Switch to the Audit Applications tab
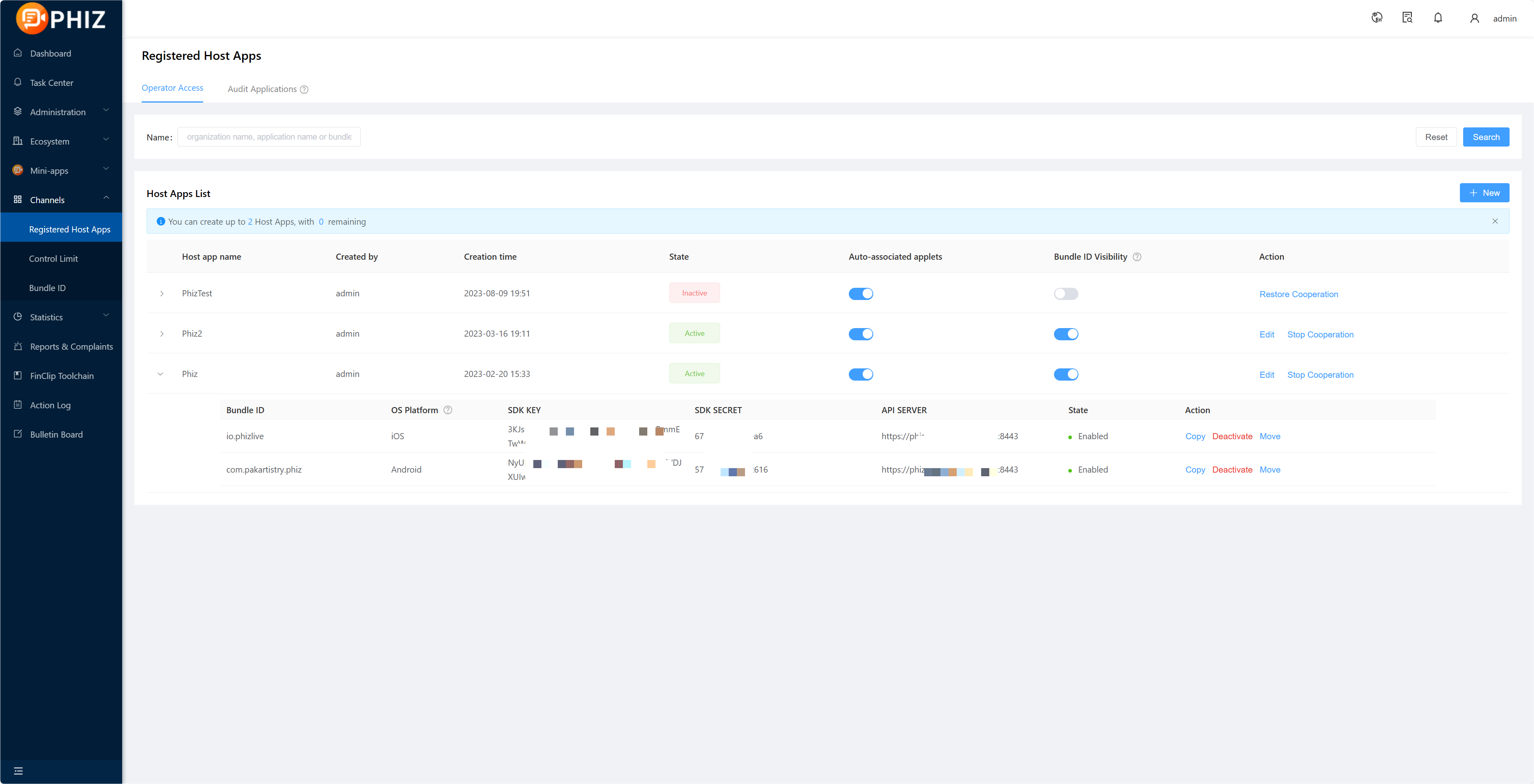1534x784 pixels. click(262, 89)
